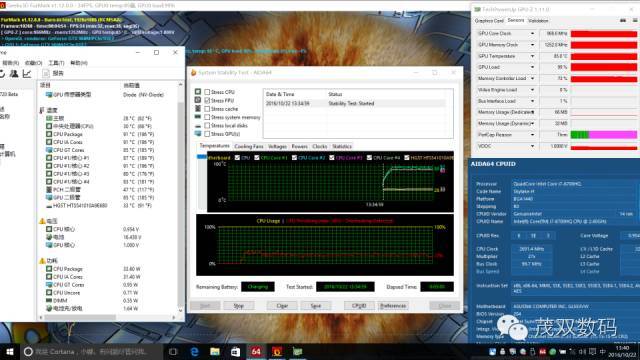The width and height of the screenshot is (640, 360).
Task: Expand the PerfCap Reason dropdown
Action: coord(532,135)
